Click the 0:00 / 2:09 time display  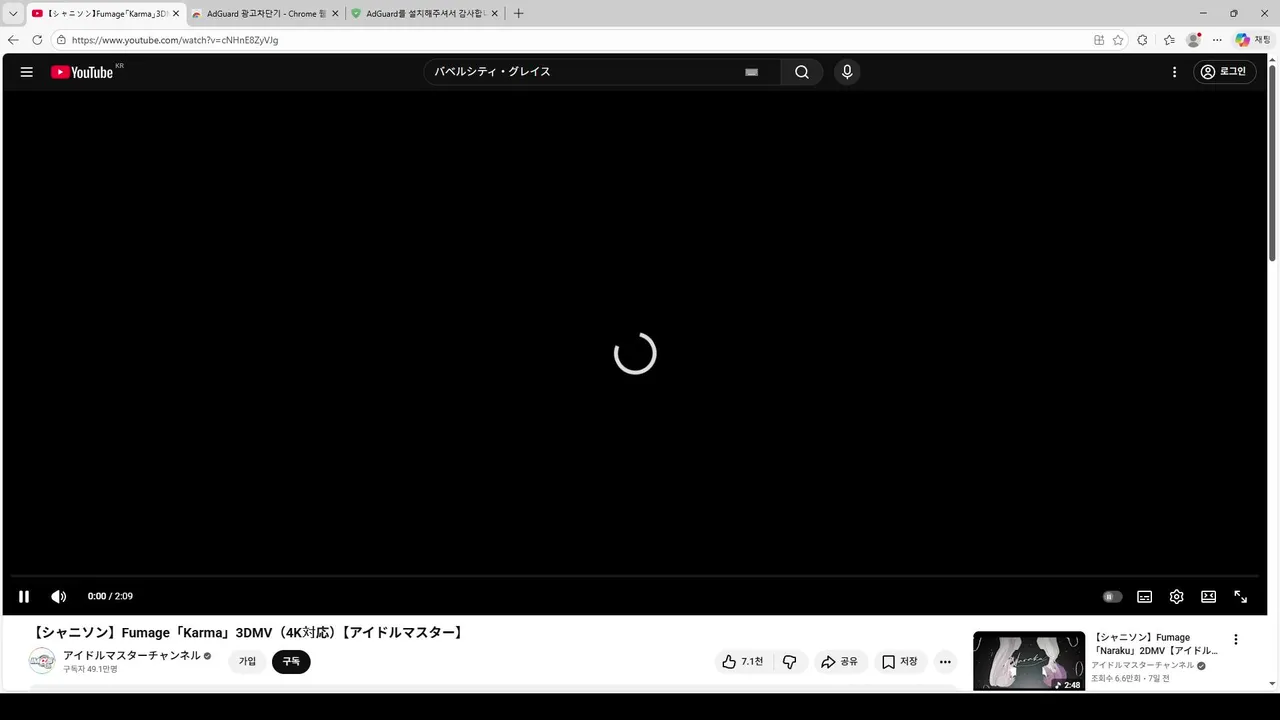110,596
